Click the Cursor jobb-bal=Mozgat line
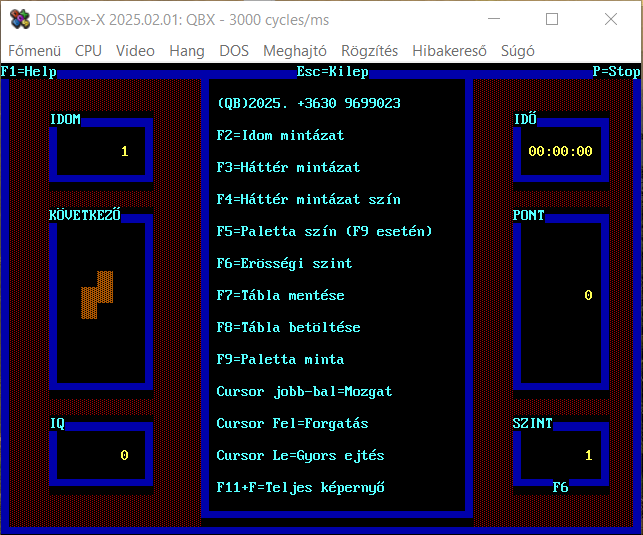This screenshot has height=535, width=643. click(304, 392)
